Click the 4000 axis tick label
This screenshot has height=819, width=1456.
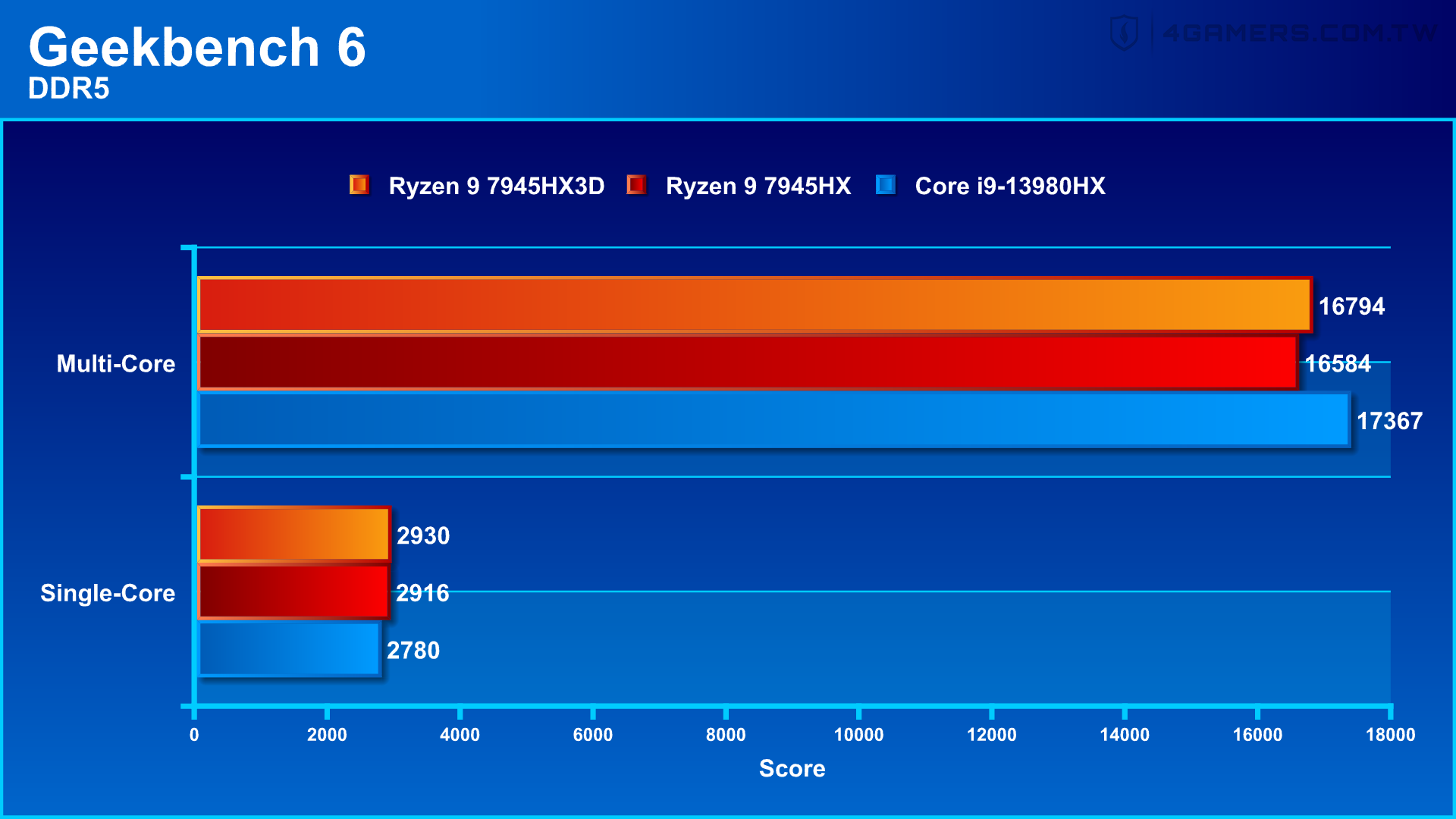[460, 735]
